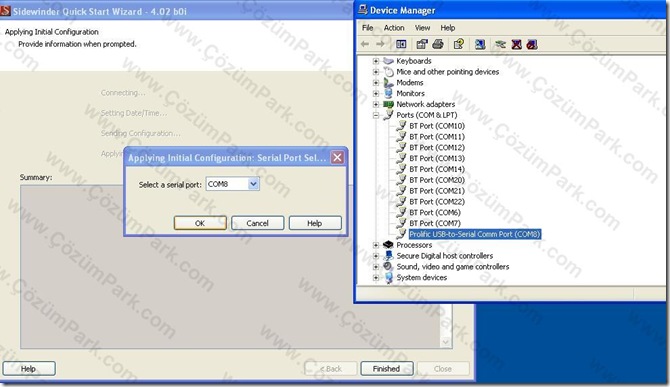
Task: Click plug icon beside Prolific USB-to-Serial port
Action: click(x=401, y=234)
